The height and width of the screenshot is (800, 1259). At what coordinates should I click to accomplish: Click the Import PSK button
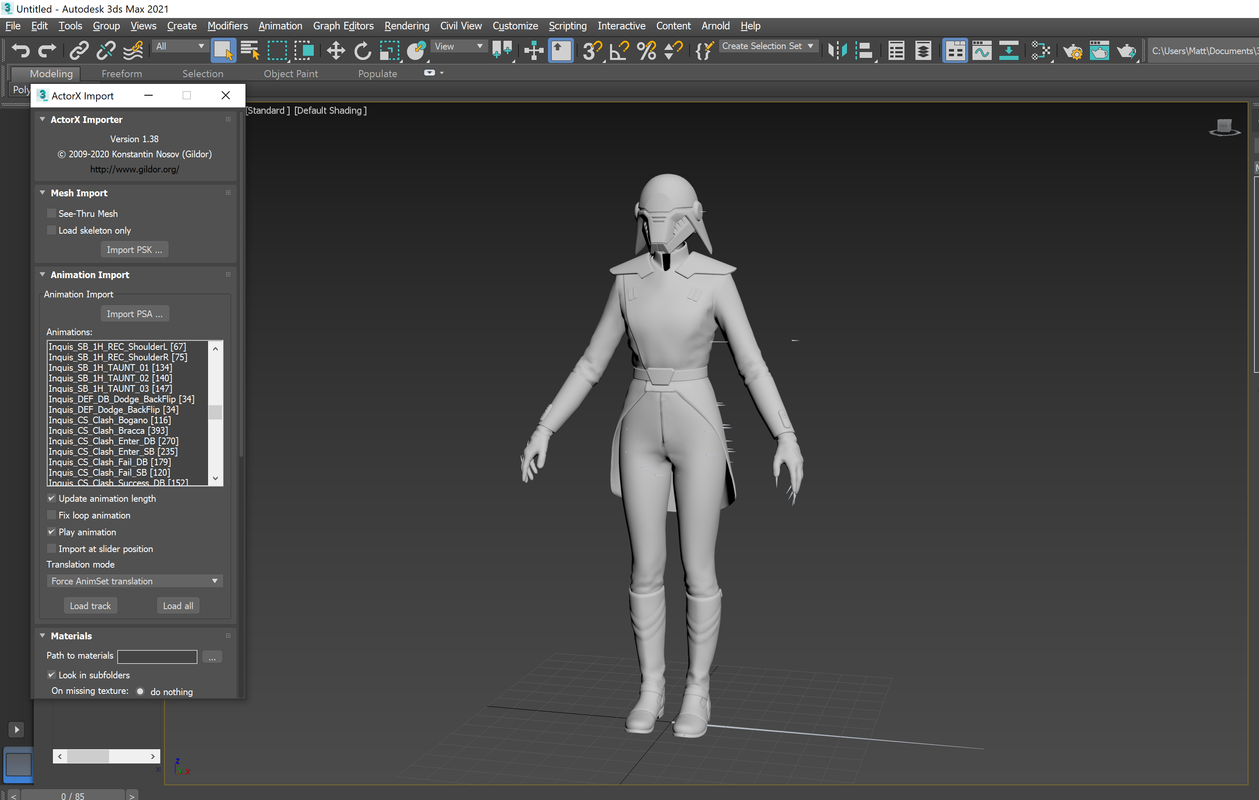tap(135, 250)
